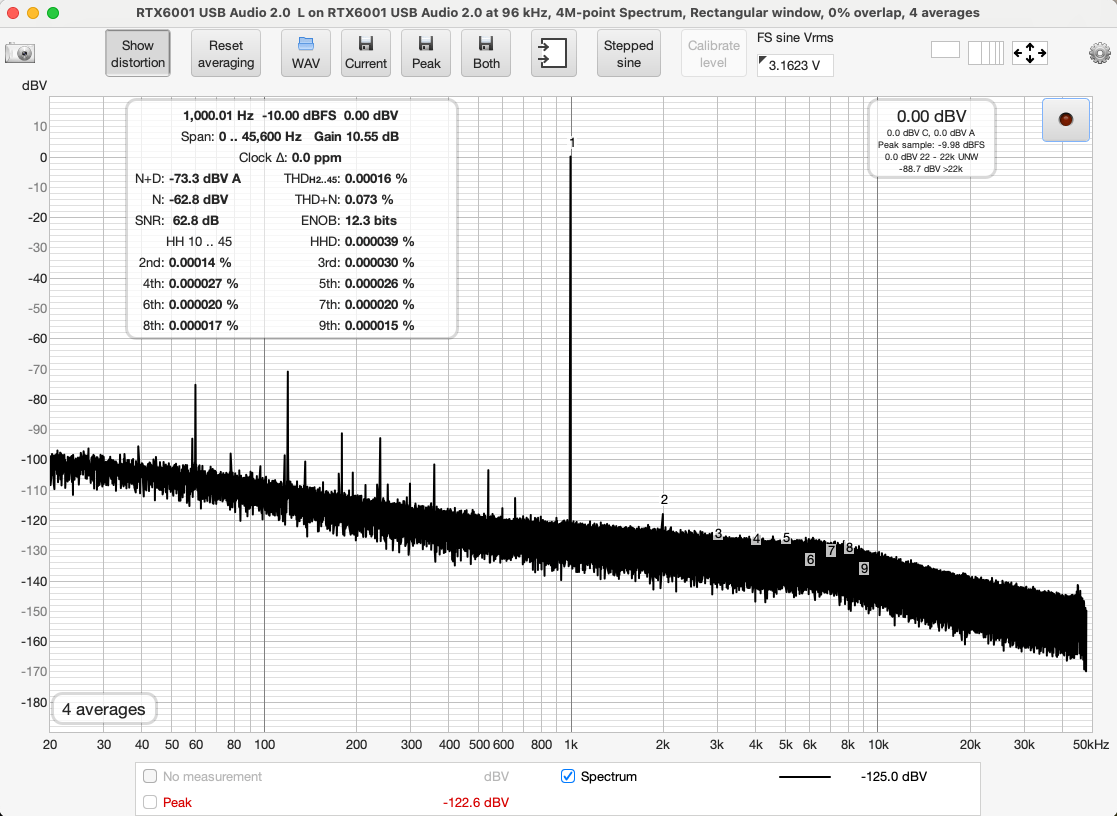
Task: Click the four-arrow fit-to-view icon
Action: point(1030,53)
